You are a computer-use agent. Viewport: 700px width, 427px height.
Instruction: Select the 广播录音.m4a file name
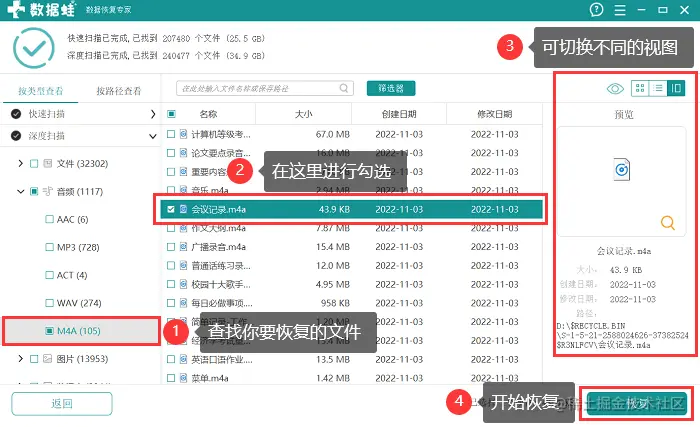pyautogui.click(x=218, y=247)
